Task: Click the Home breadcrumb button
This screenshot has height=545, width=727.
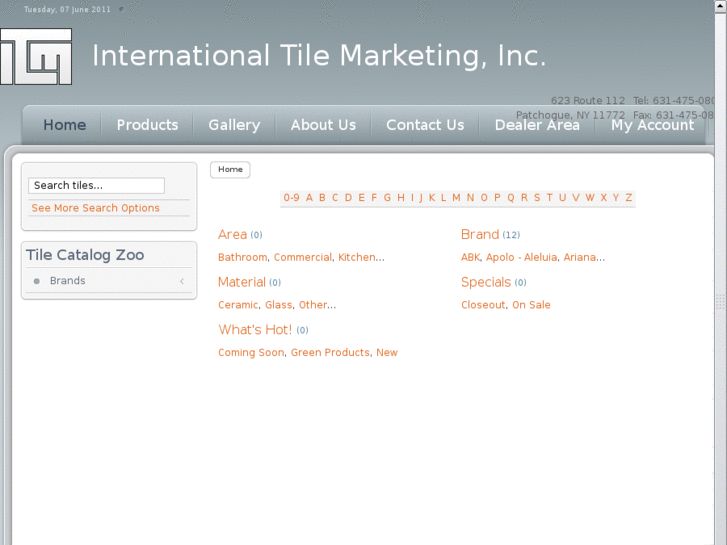Action: click(230, 170)
